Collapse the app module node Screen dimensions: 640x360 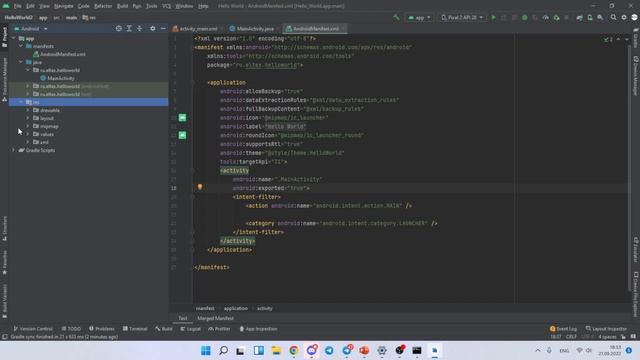click(13, 38)
